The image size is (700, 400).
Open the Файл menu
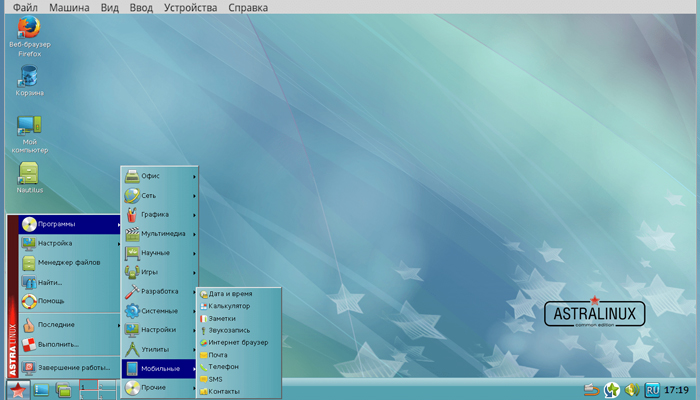(25, 8)
